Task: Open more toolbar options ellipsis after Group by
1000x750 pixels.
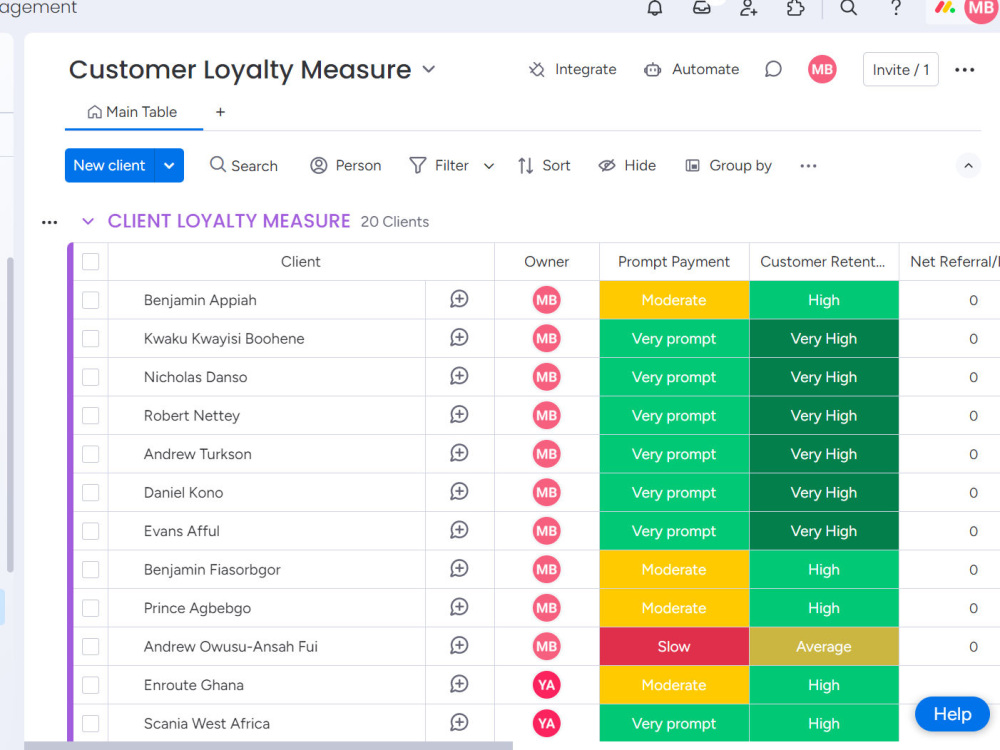Action: coord(808,166)
